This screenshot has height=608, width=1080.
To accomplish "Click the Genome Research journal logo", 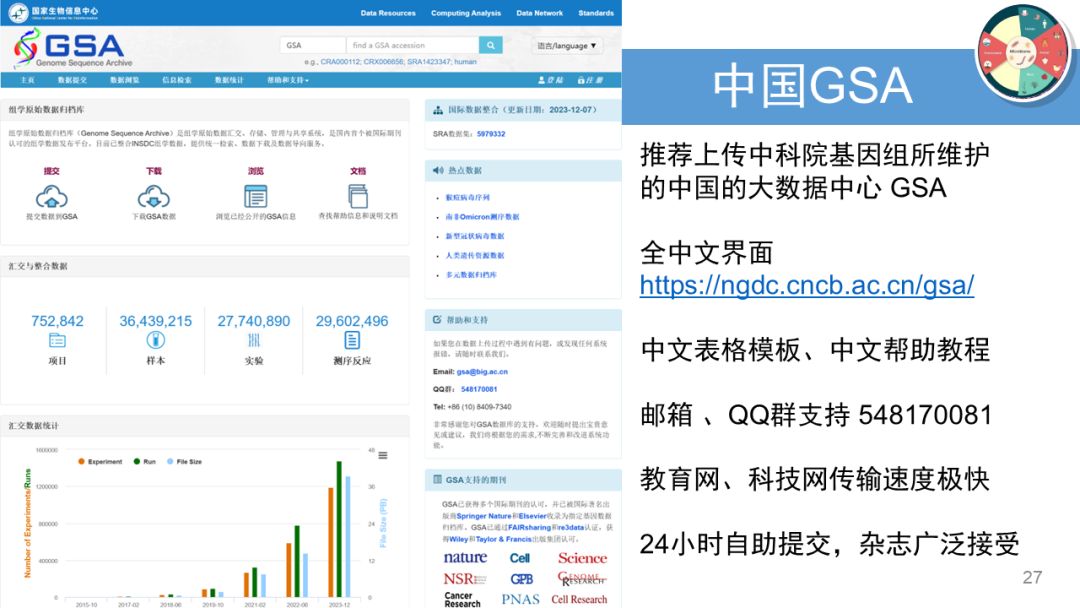I will [582, 578].
